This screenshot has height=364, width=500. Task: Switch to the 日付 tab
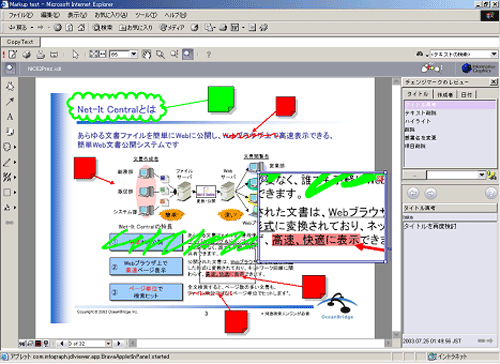click(466, 95)
